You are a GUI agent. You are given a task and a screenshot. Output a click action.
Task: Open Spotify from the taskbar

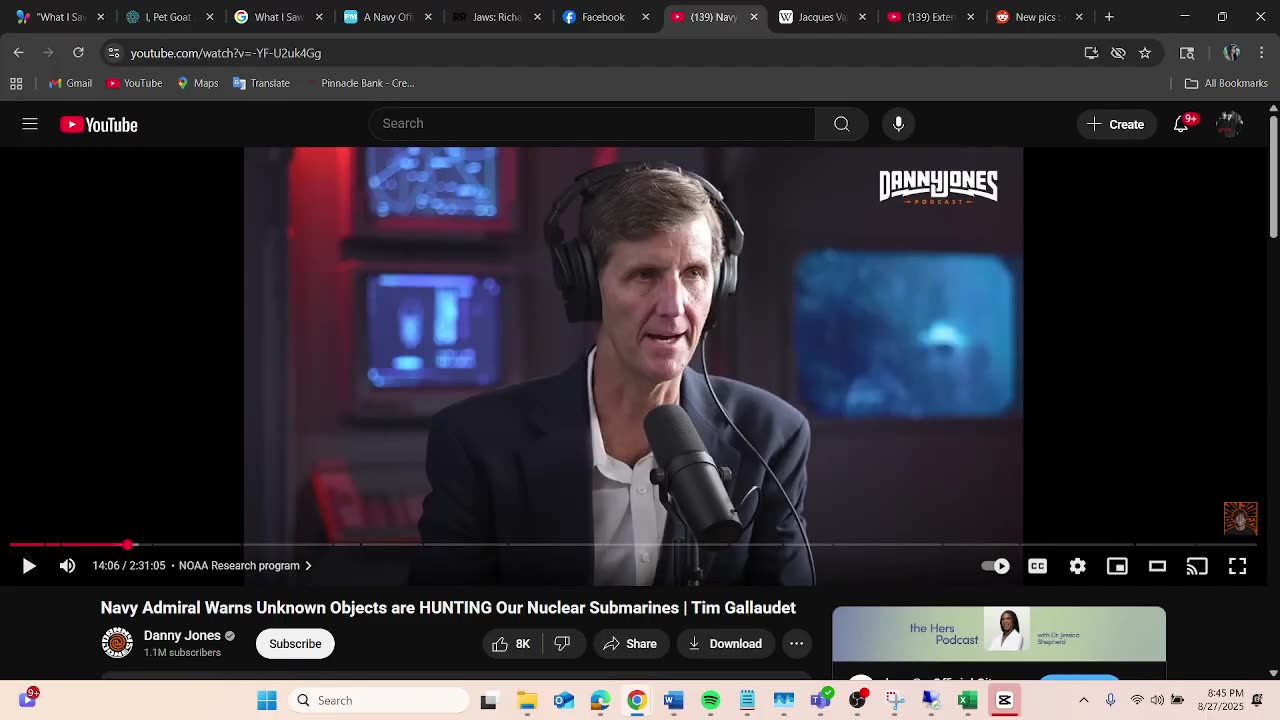point(711,701)
